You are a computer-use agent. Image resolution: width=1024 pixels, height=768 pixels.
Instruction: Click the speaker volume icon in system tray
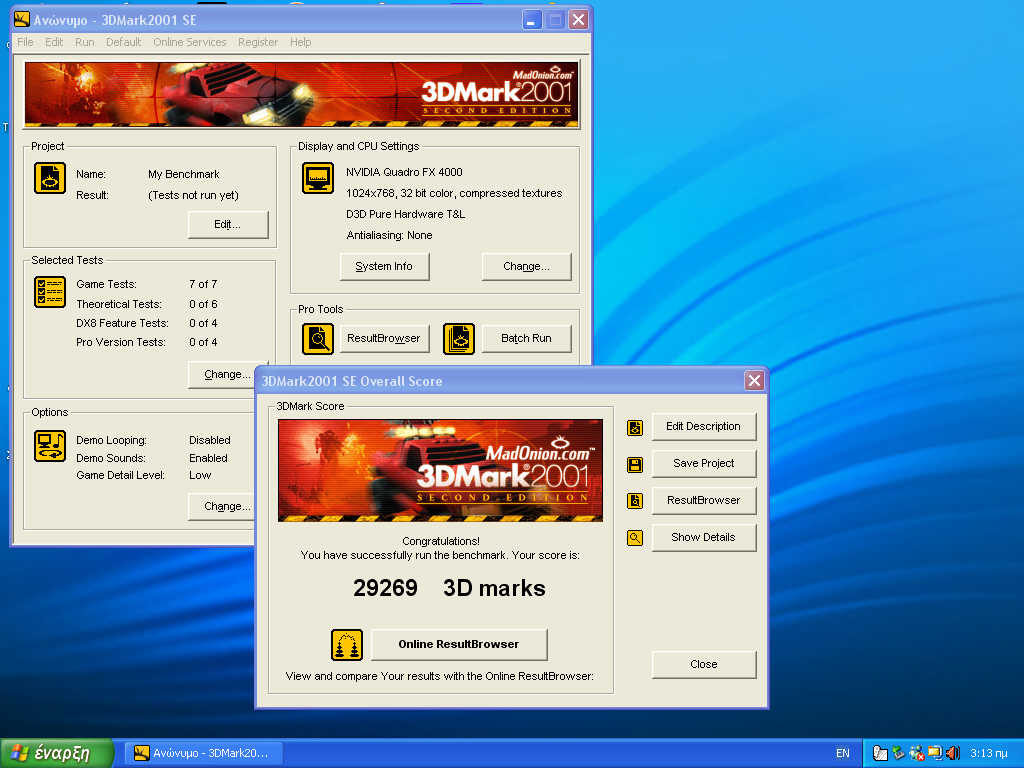(953, 753)
